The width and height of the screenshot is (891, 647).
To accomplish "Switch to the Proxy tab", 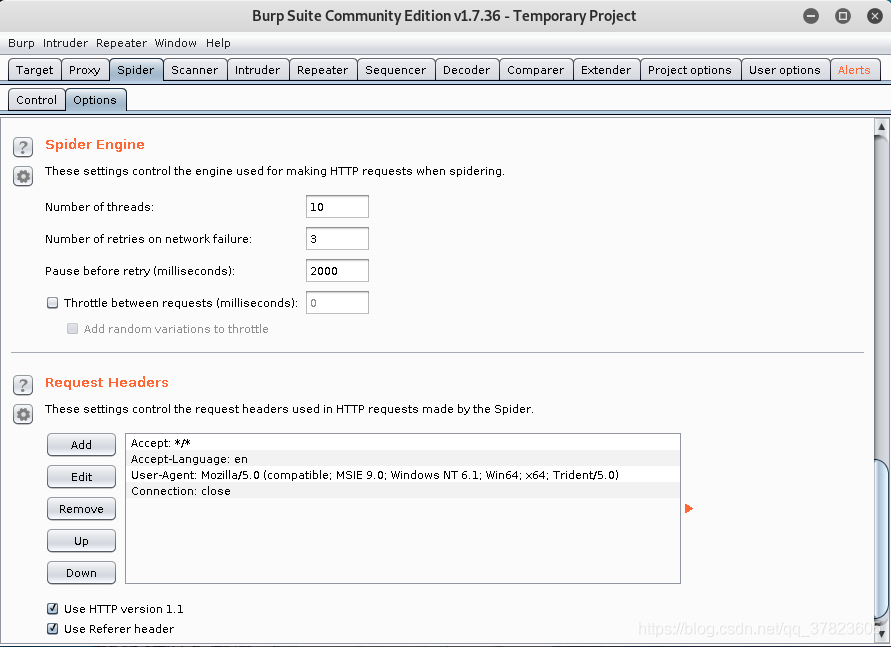I will tap(85, 70).
